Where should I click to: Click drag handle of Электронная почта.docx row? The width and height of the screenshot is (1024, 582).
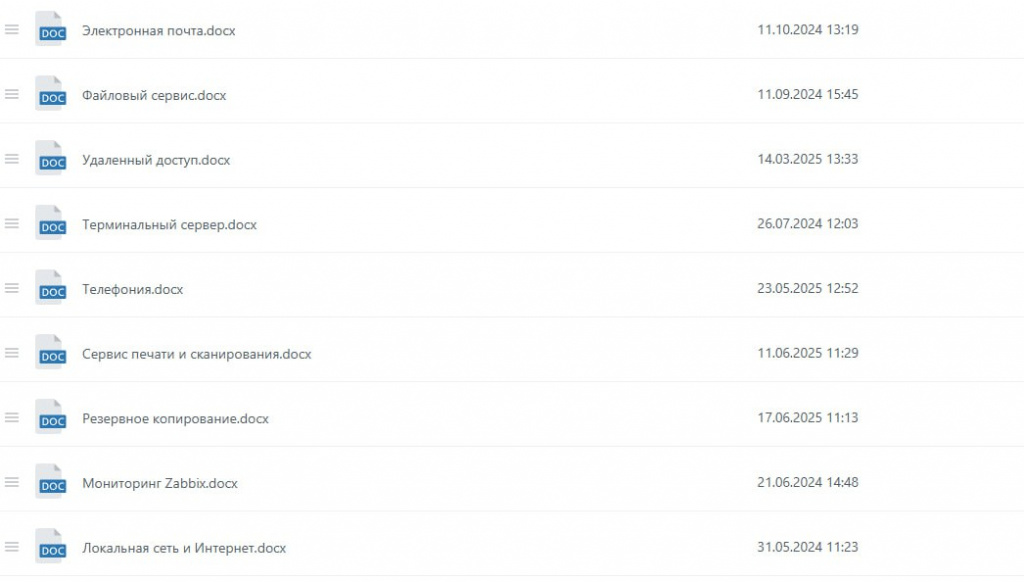coord(12,30)
